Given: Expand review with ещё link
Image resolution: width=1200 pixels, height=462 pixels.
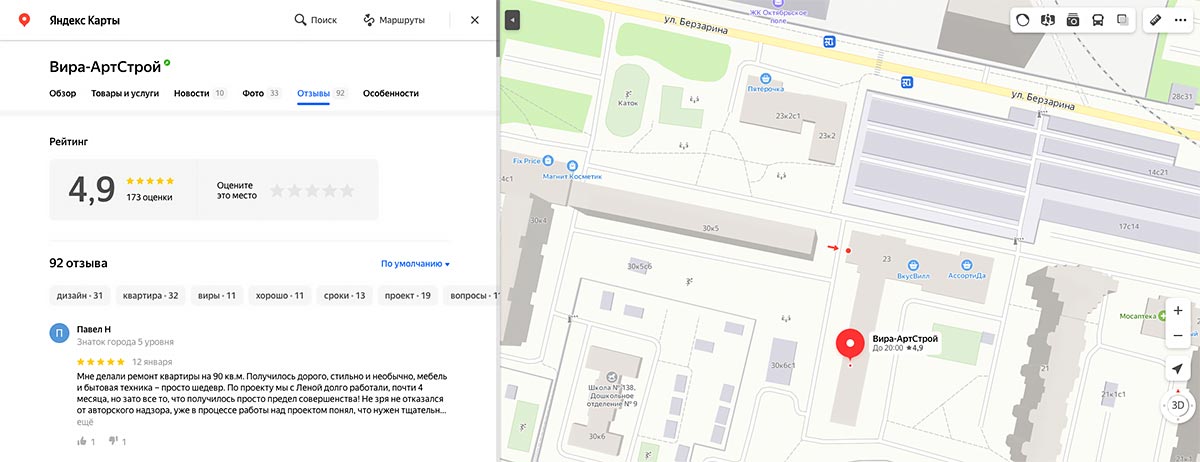Looking at the screenshot, I should click(85, 422).
